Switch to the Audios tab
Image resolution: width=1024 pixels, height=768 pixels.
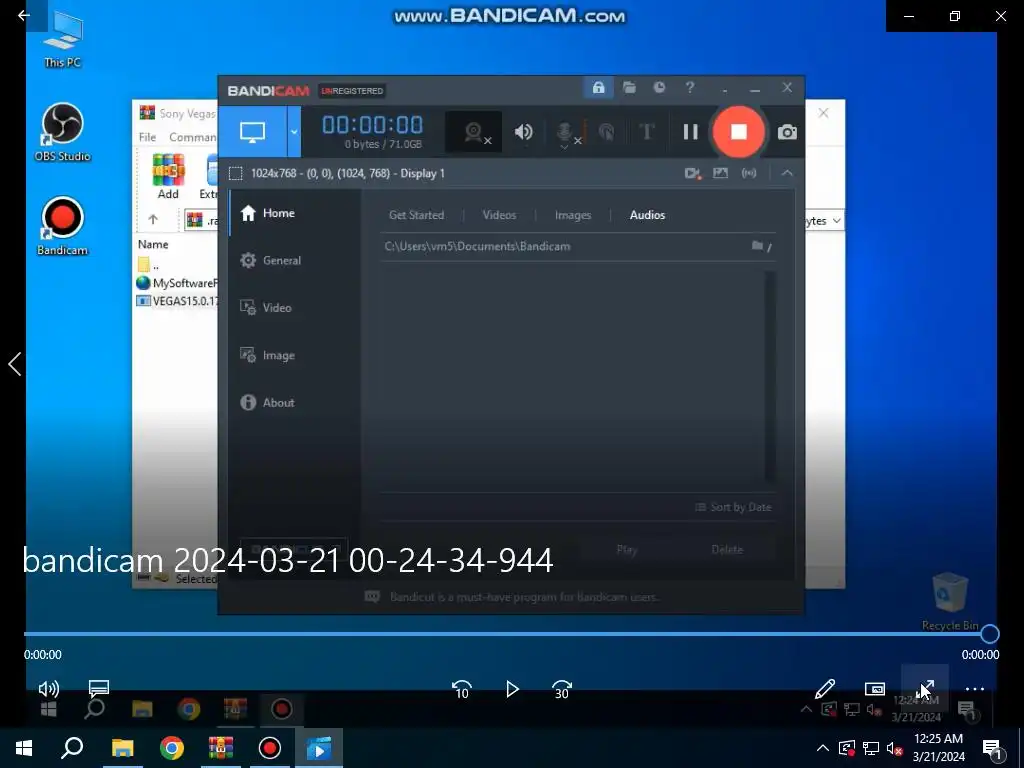[647, 215]
